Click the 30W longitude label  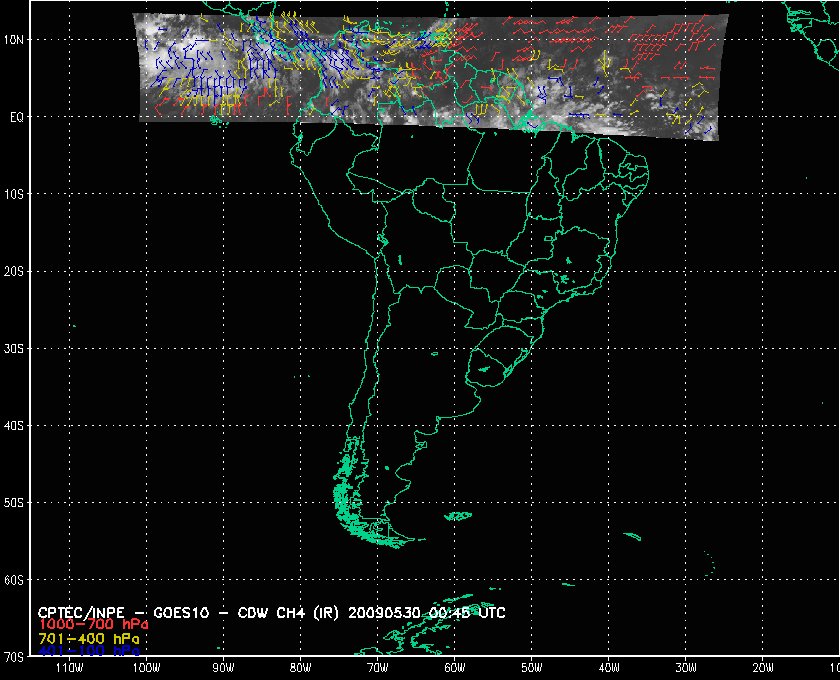tap(686, 668)
